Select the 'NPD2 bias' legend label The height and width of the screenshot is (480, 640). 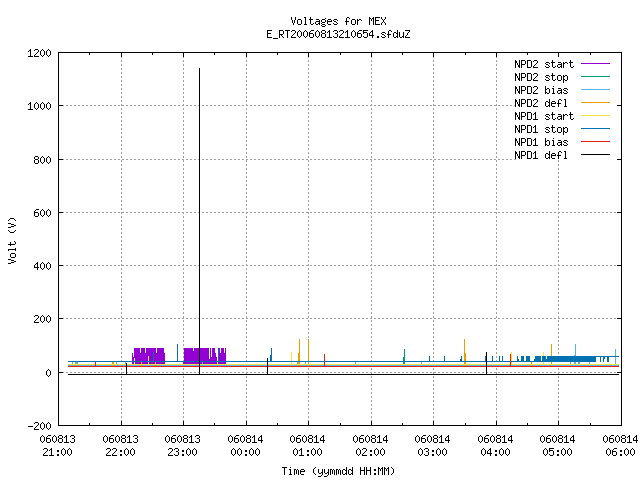tap(541, 90)
